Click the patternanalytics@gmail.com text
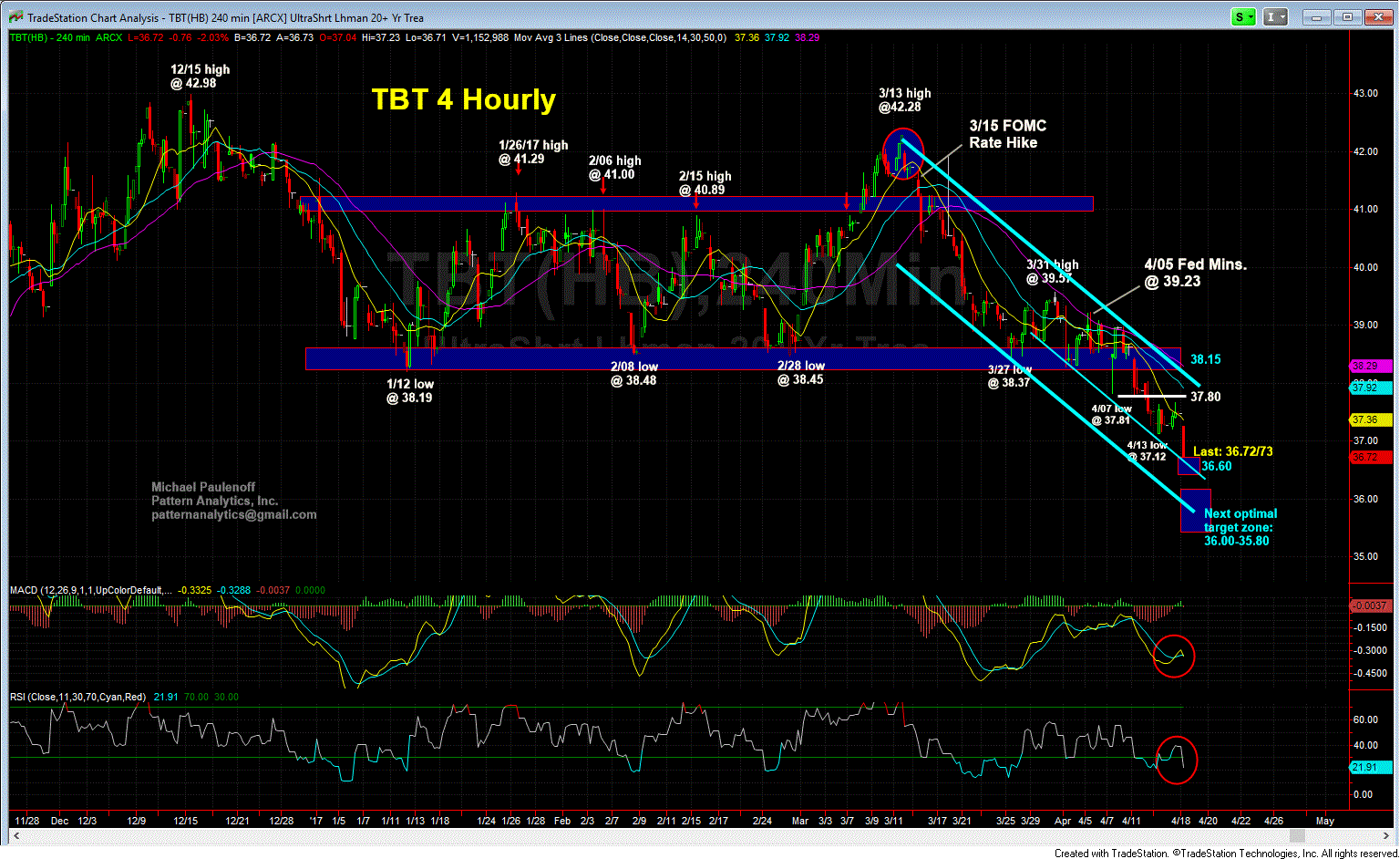The image size is (1400, 859). pos(234,514)
